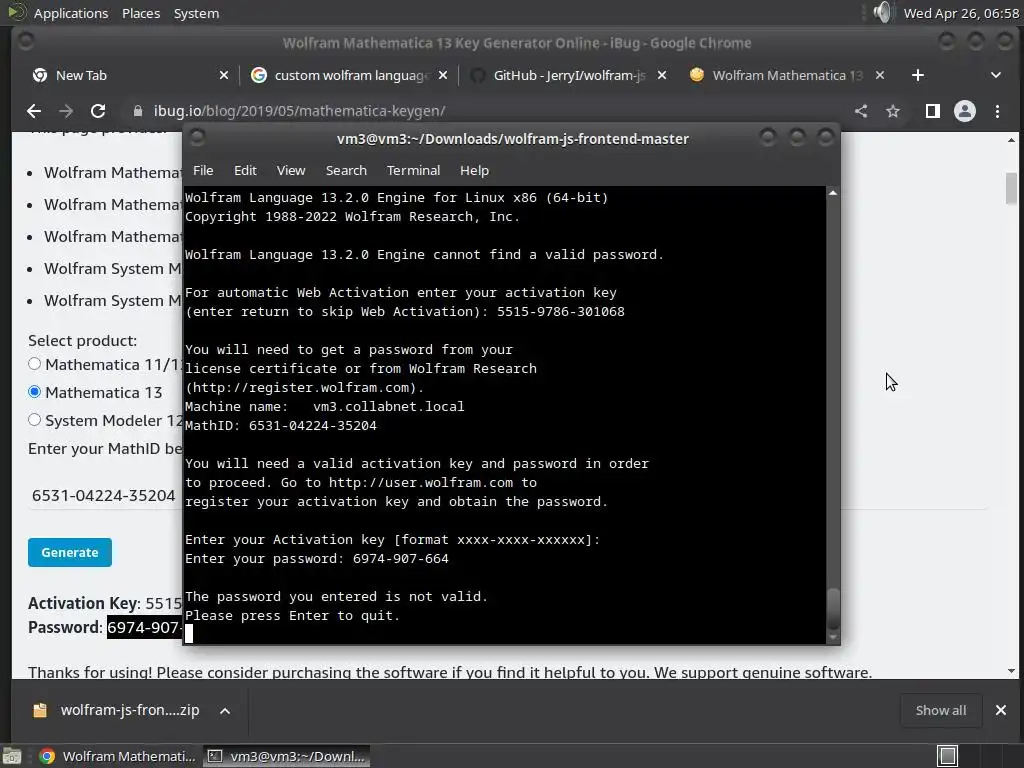1024x768 pixels.
Task: Click browser page scroll-down arrow
Action: 1011,671
